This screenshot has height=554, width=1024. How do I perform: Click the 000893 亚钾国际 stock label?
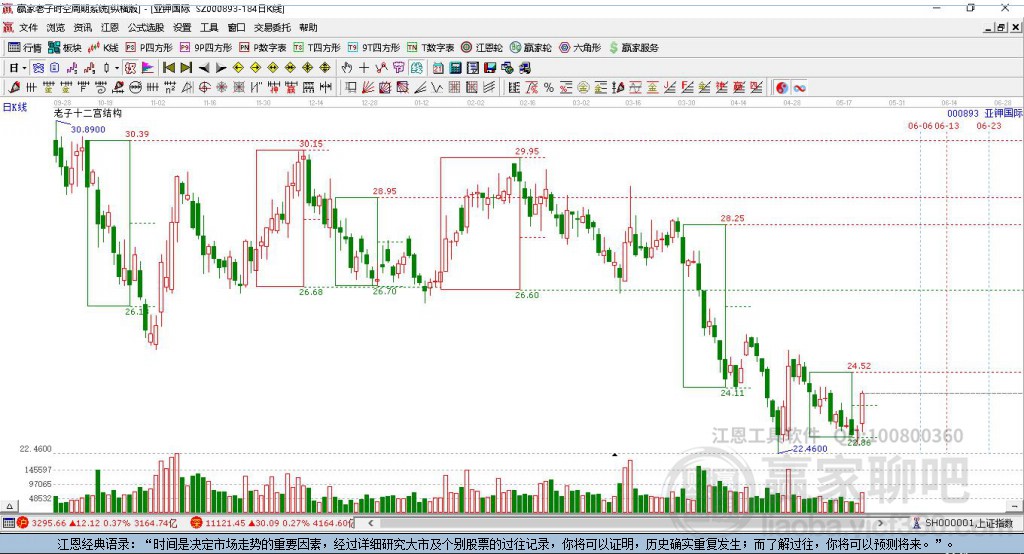click(x=985, y=113)
